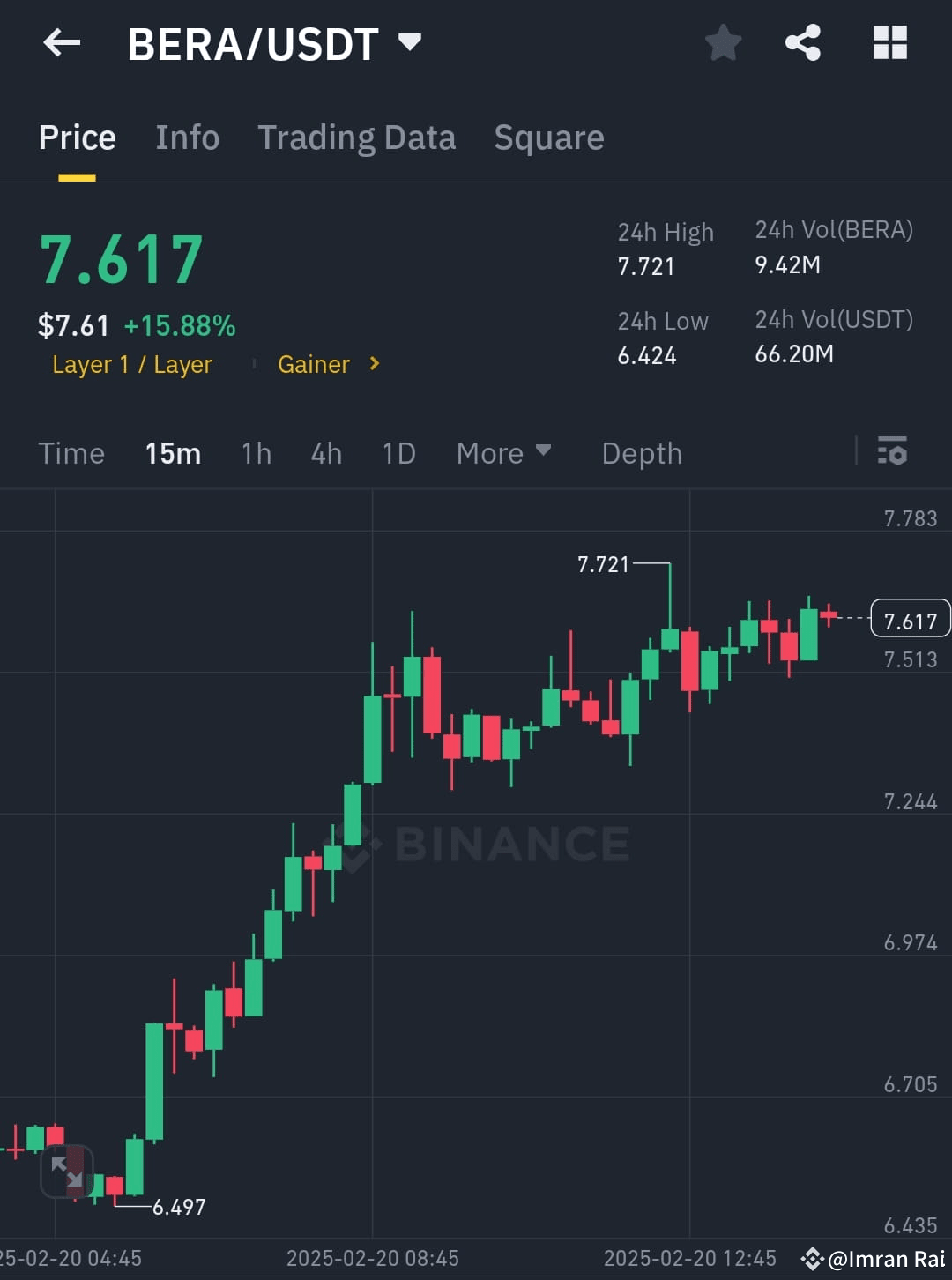
Task: Tap the signature diamond icon near Imran Rai
Action: (812, 1259)
